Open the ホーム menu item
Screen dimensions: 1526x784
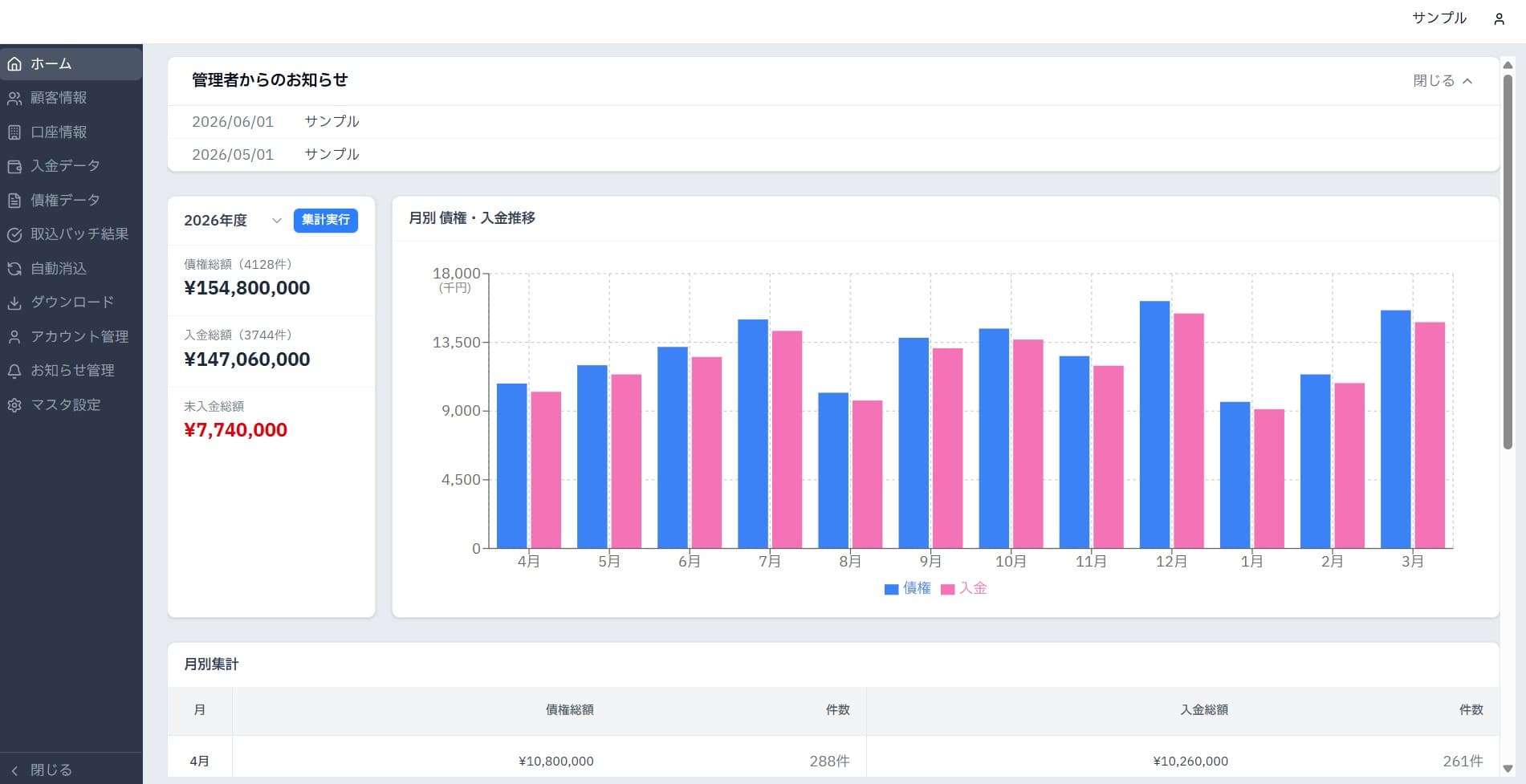pyautogui.click(x=71, y=64)
